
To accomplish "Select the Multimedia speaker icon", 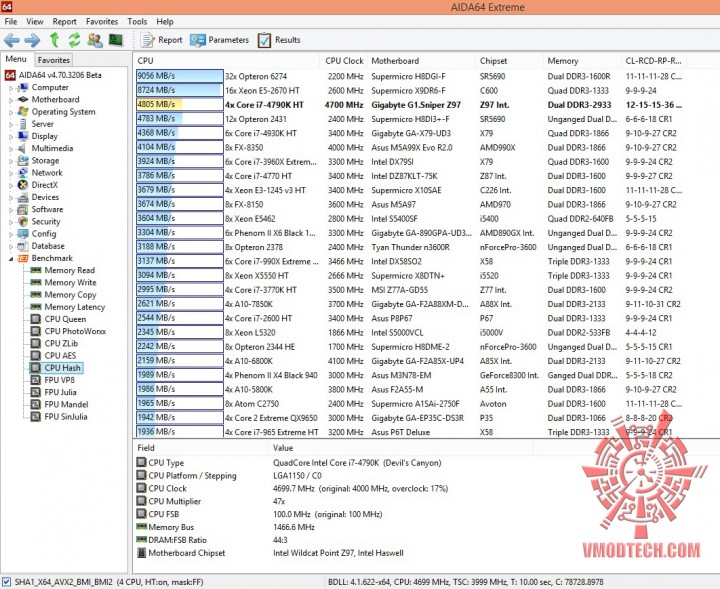I will coord(23,148).
